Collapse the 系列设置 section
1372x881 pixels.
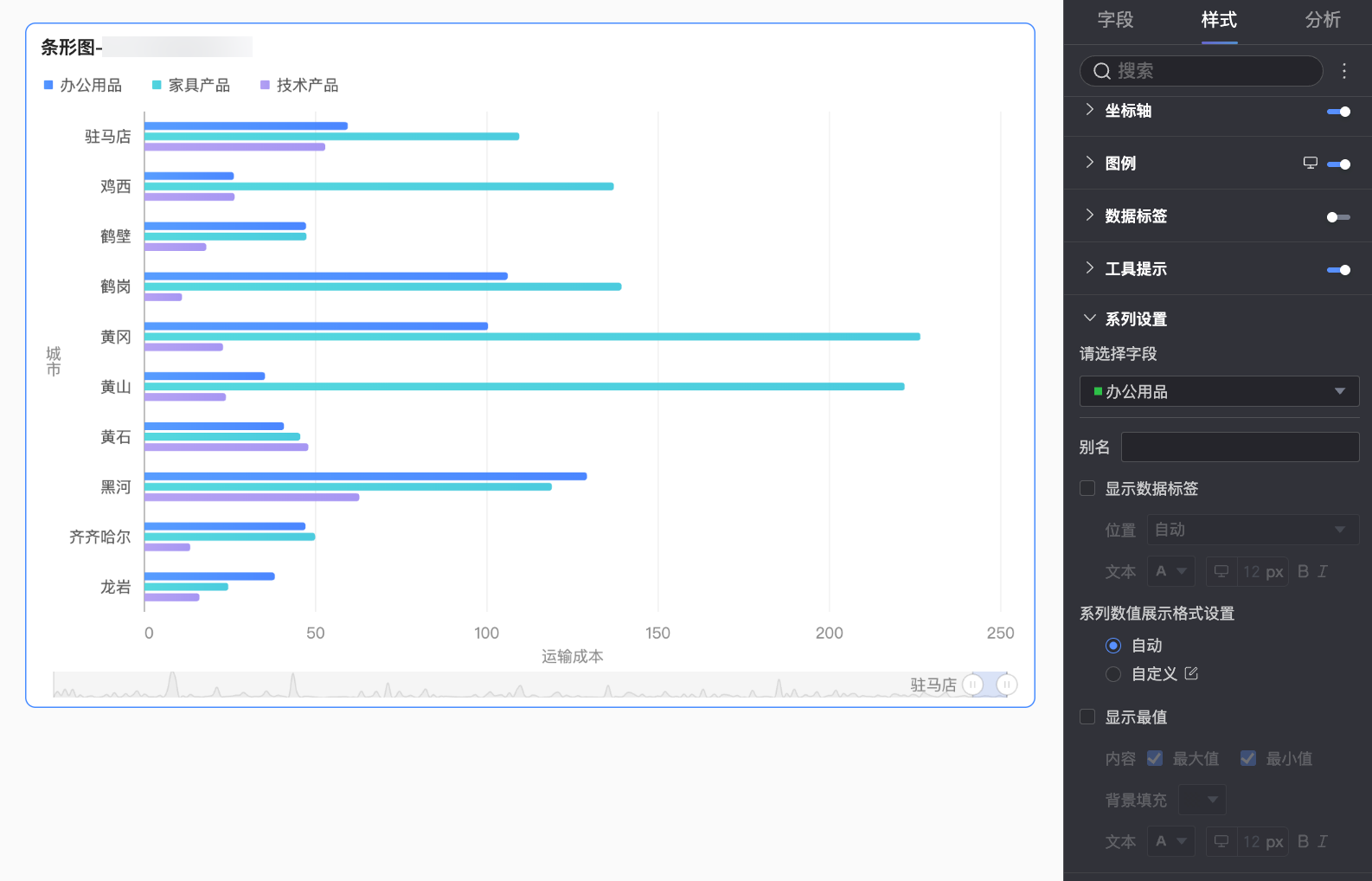pyautogui.click(x=1089, y=318)
